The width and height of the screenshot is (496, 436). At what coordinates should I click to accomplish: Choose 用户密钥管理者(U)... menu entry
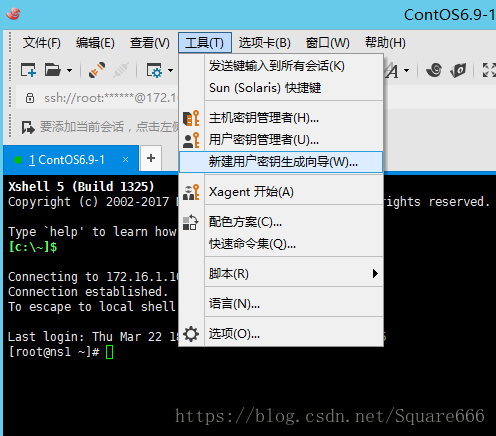coord(281,140)
